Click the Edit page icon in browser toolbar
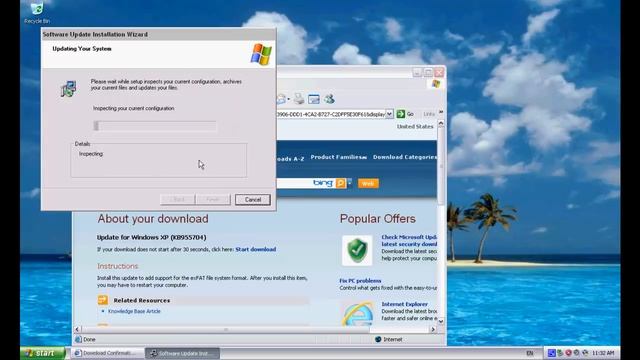 (313, 99)
